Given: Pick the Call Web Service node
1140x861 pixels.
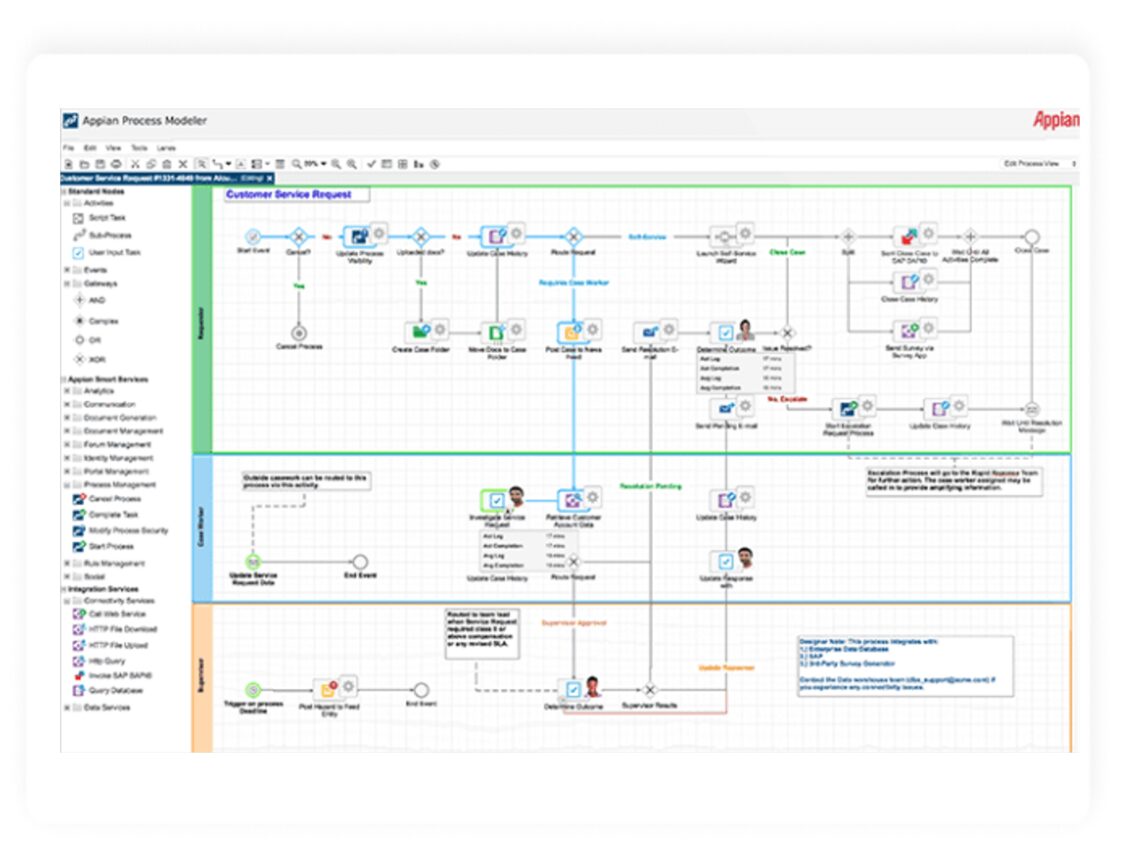Looking at the screenshot, I should 79,614.
